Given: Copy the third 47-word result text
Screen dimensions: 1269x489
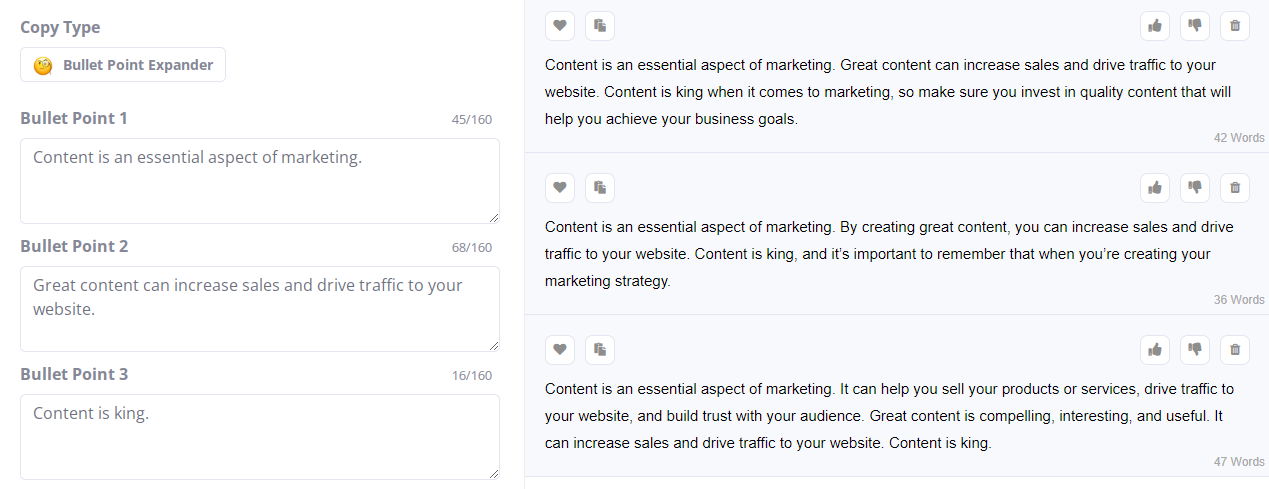Looking at the screenshot, I should 600,349.
